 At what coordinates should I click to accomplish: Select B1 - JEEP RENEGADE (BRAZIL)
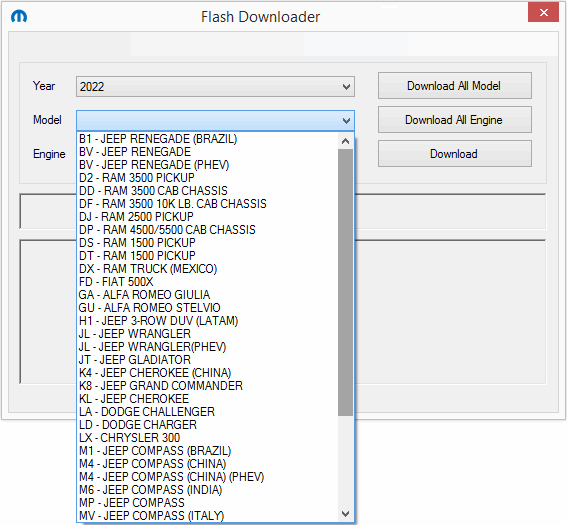[208, 139]
